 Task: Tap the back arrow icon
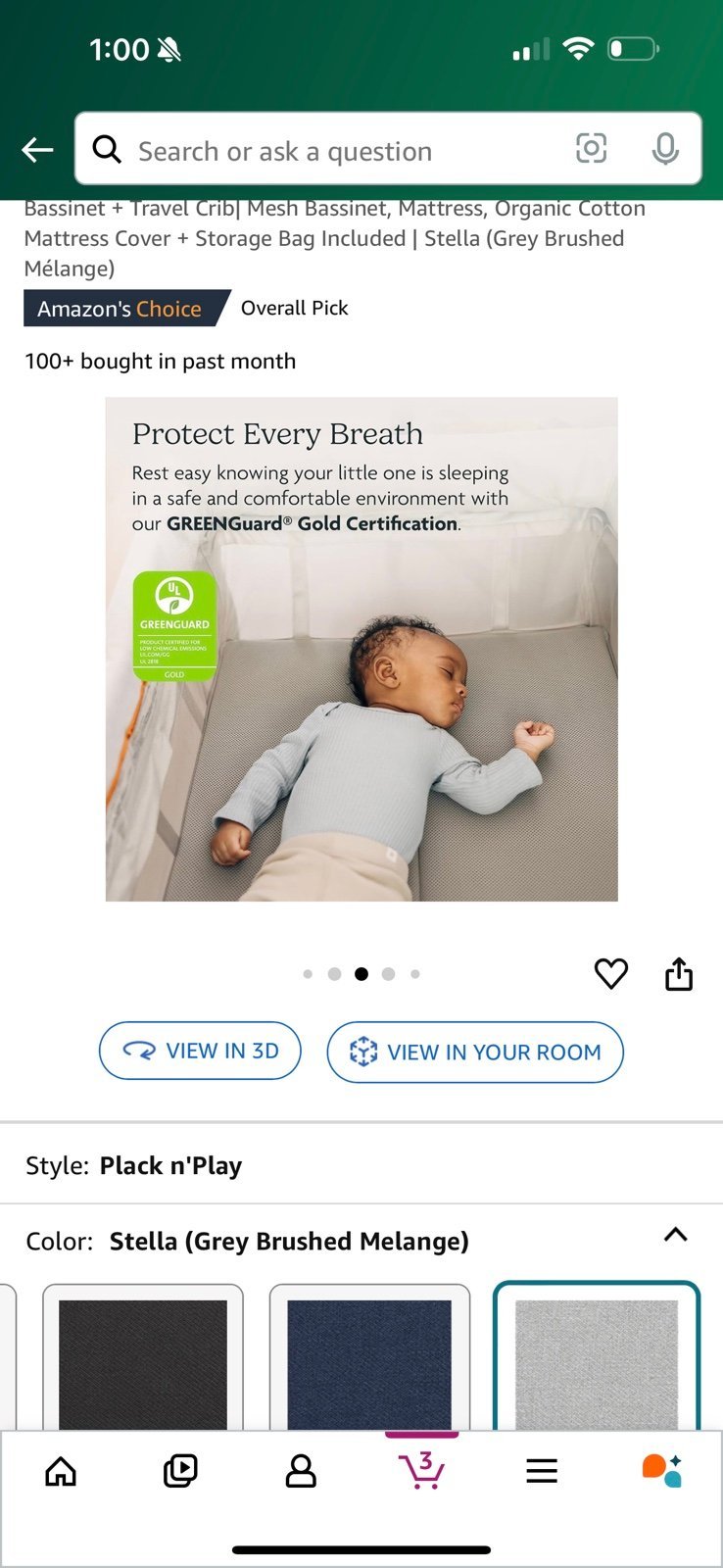point(37,150)
